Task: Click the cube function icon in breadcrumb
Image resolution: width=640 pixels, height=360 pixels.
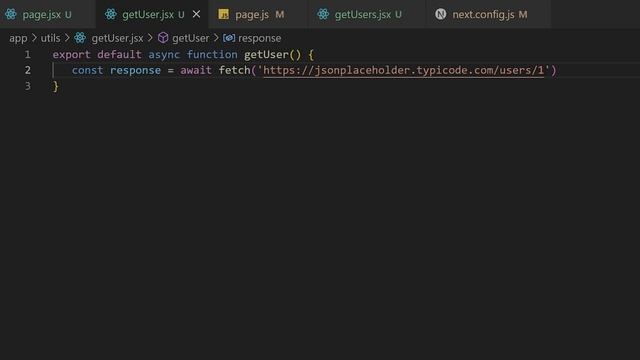Action: pyautogui.click(x=163, y=38)
